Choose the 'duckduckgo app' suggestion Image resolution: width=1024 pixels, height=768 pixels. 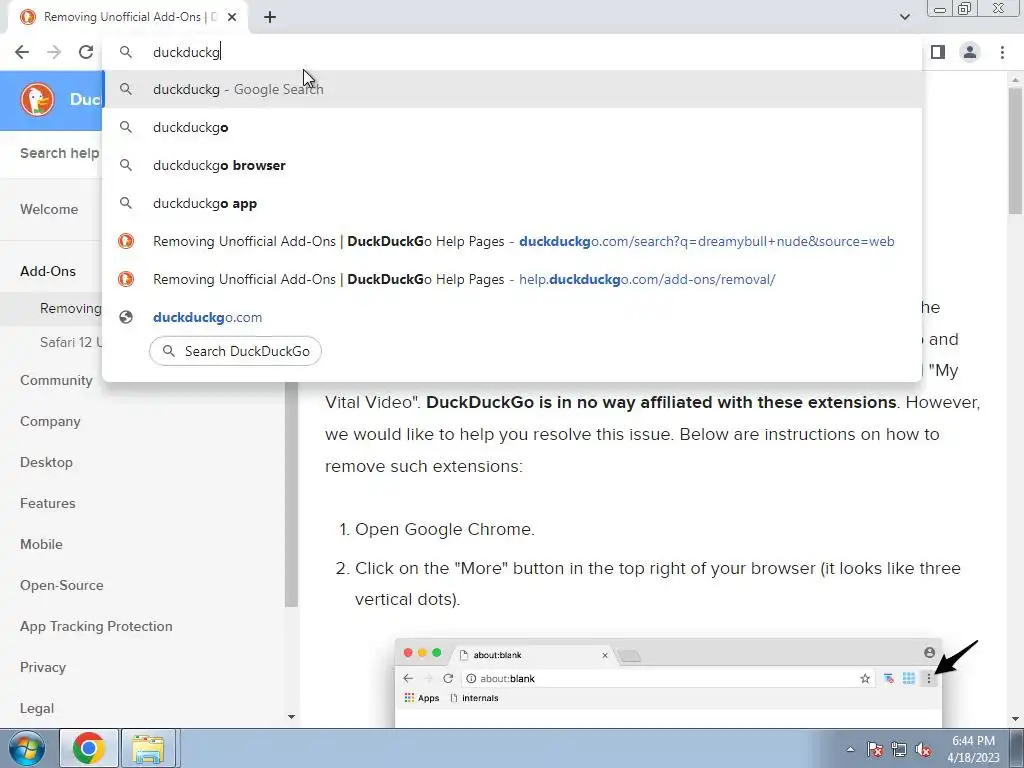512,203
